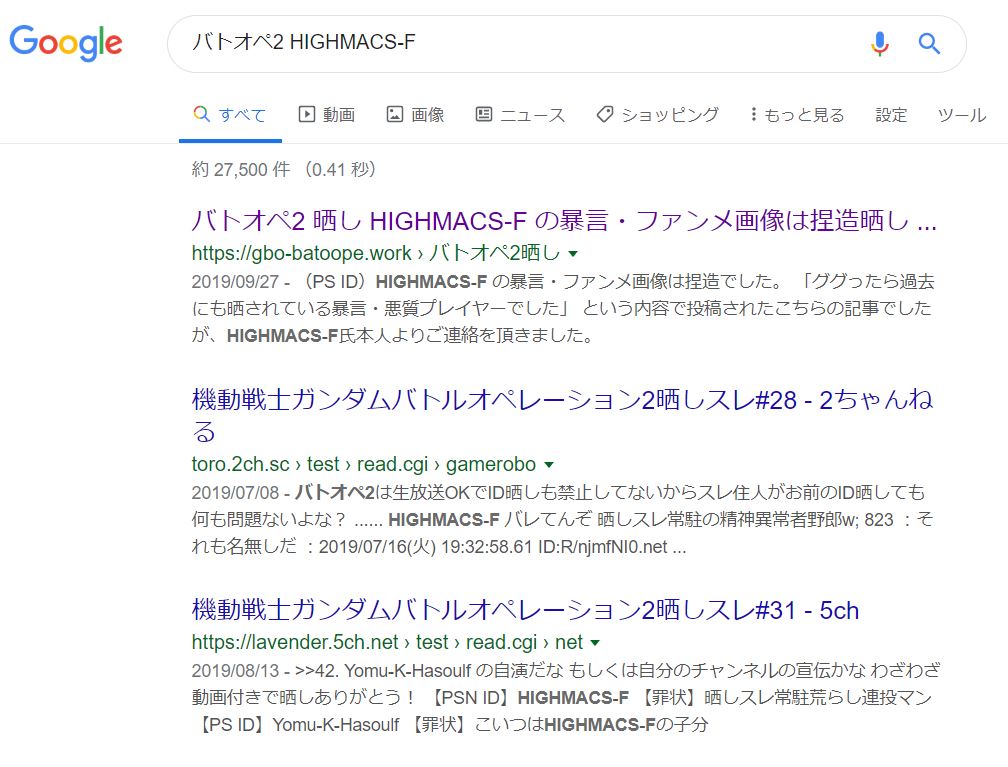Click the 2019/08/13 snippet text

click(x=566, y=698)
